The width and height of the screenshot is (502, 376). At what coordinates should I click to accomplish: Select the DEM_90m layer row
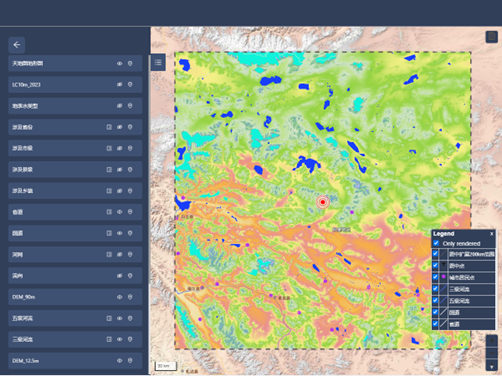click(x=75, y=297)
